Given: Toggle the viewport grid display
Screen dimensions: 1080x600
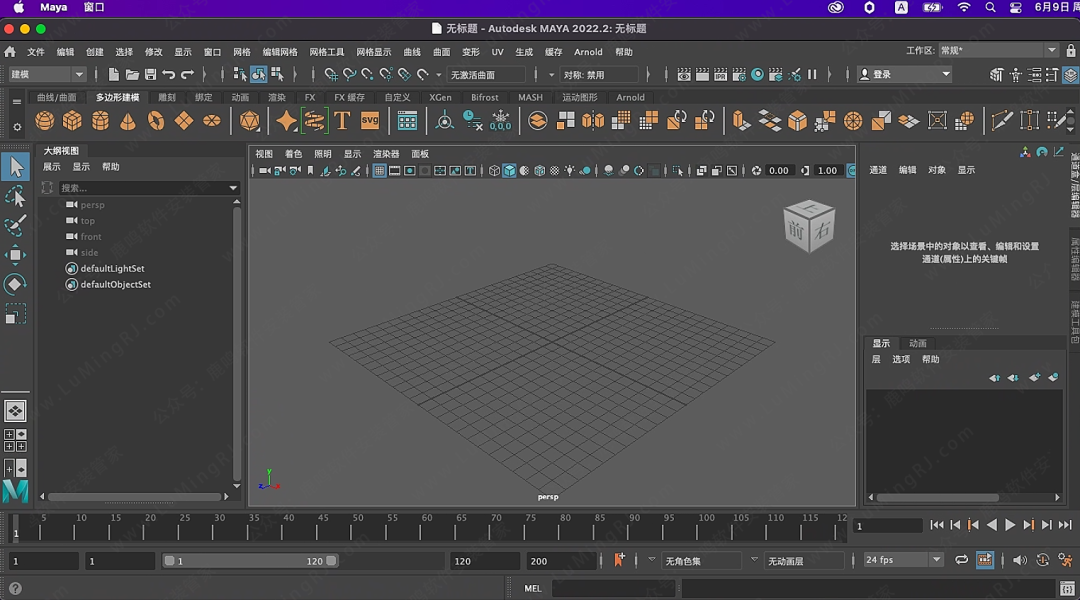Looking at the screenshot, I should pos(379,171).
